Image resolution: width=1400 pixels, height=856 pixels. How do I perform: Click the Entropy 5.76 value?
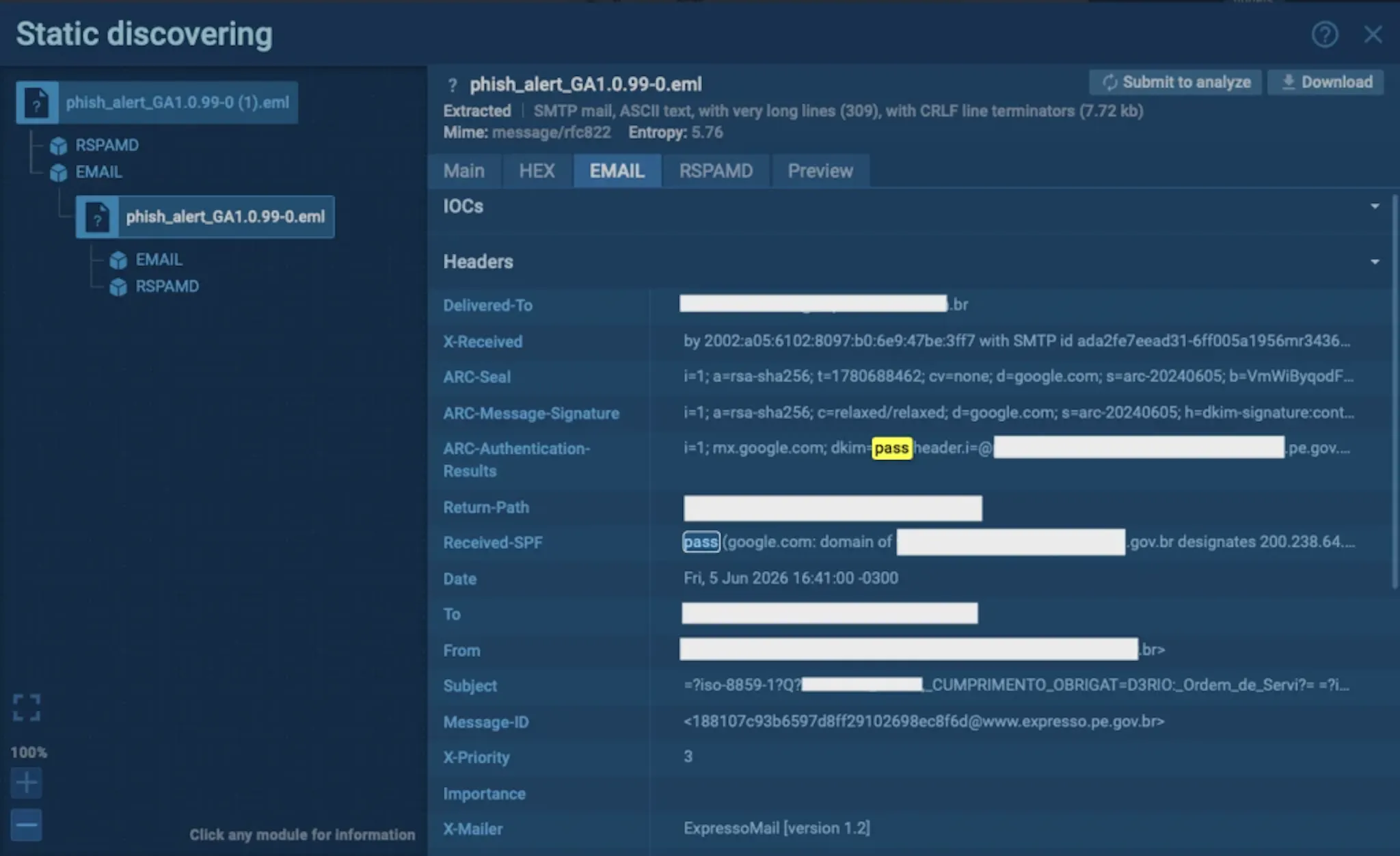(x=707, y=132)
